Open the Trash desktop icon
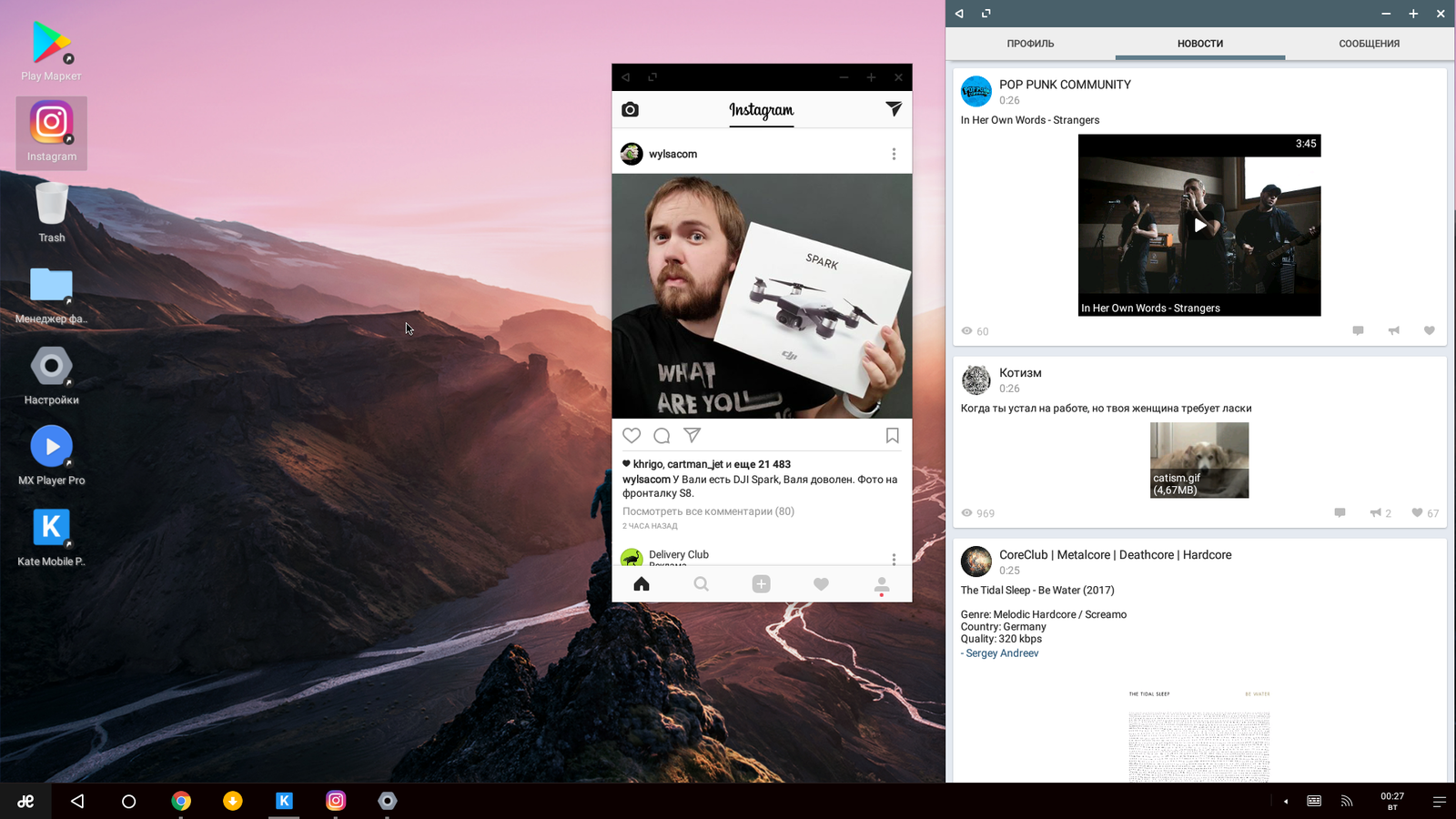Viewport: 1456px width, 819px height. [x=51, y=212]
